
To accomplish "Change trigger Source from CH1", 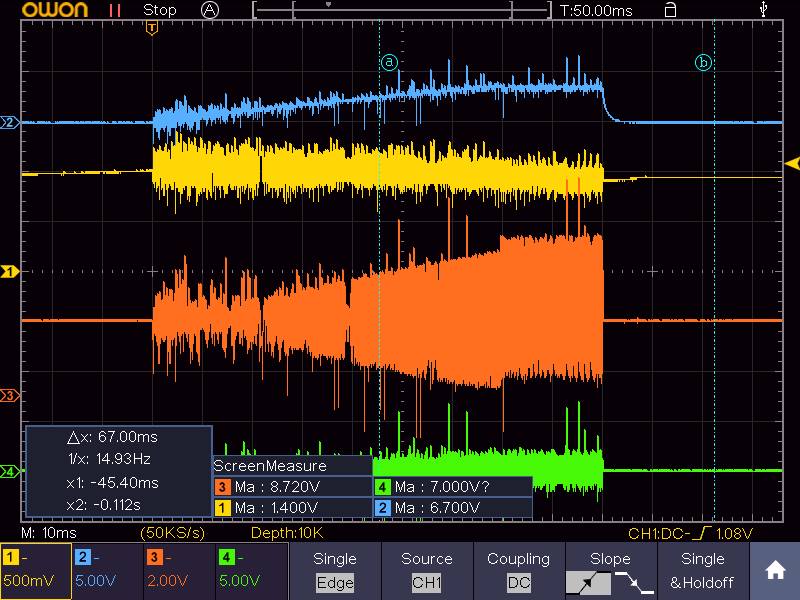I will (427, 570).
